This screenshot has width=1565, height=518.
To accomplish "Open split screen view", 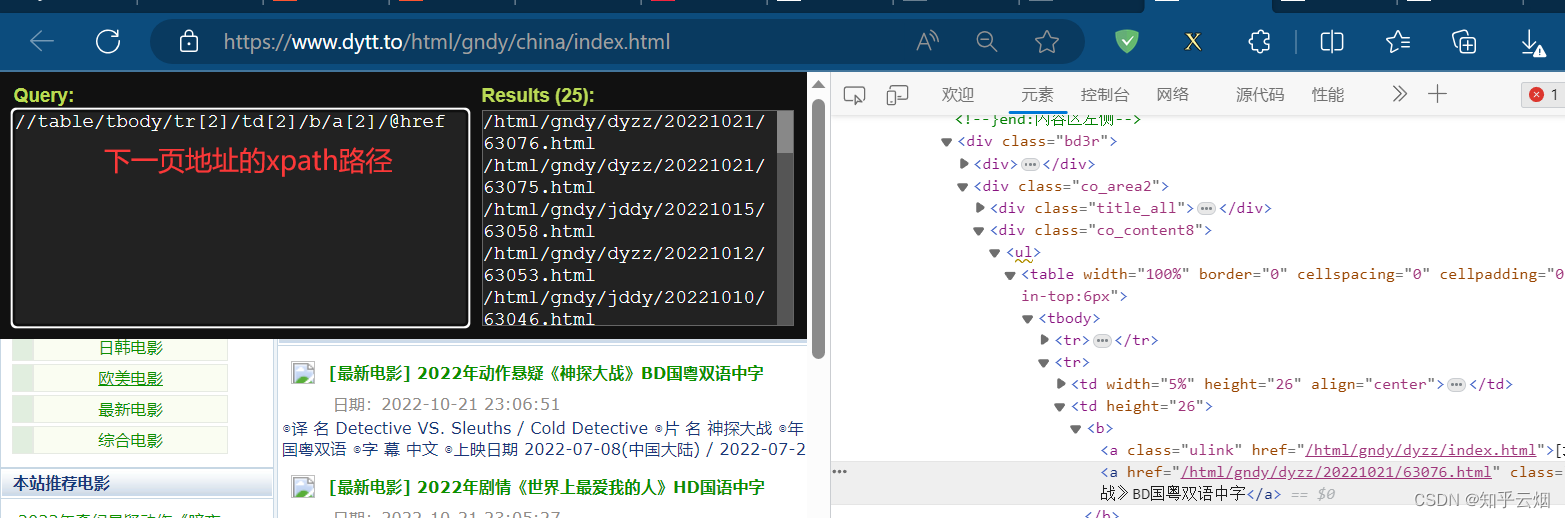I will pos(1332,41).
